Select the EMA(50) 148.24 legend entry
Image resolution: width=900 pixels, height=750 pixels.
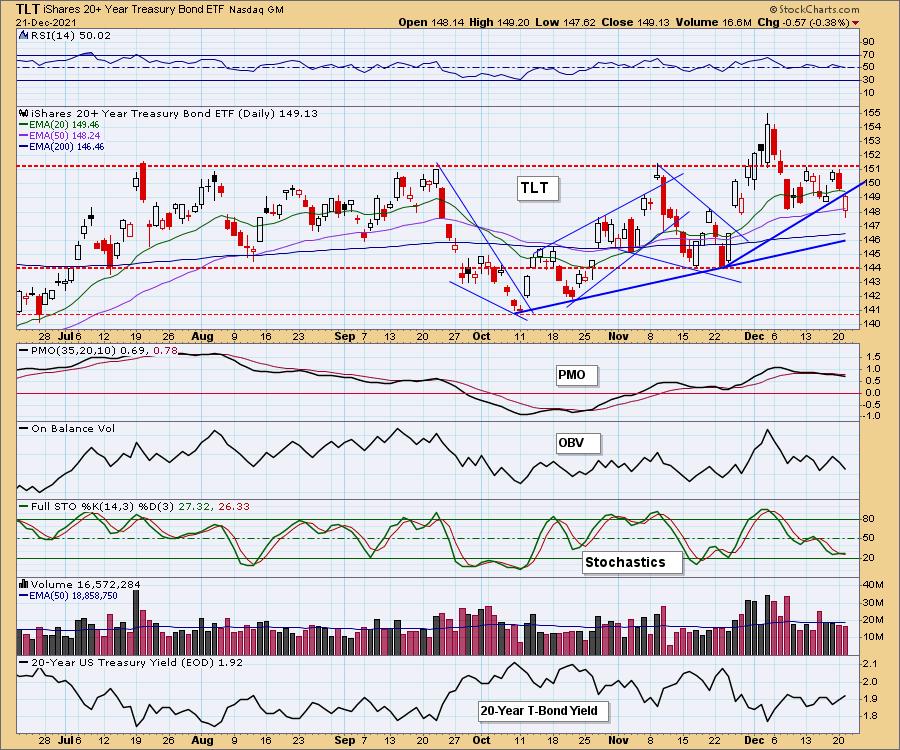point(60,135)
